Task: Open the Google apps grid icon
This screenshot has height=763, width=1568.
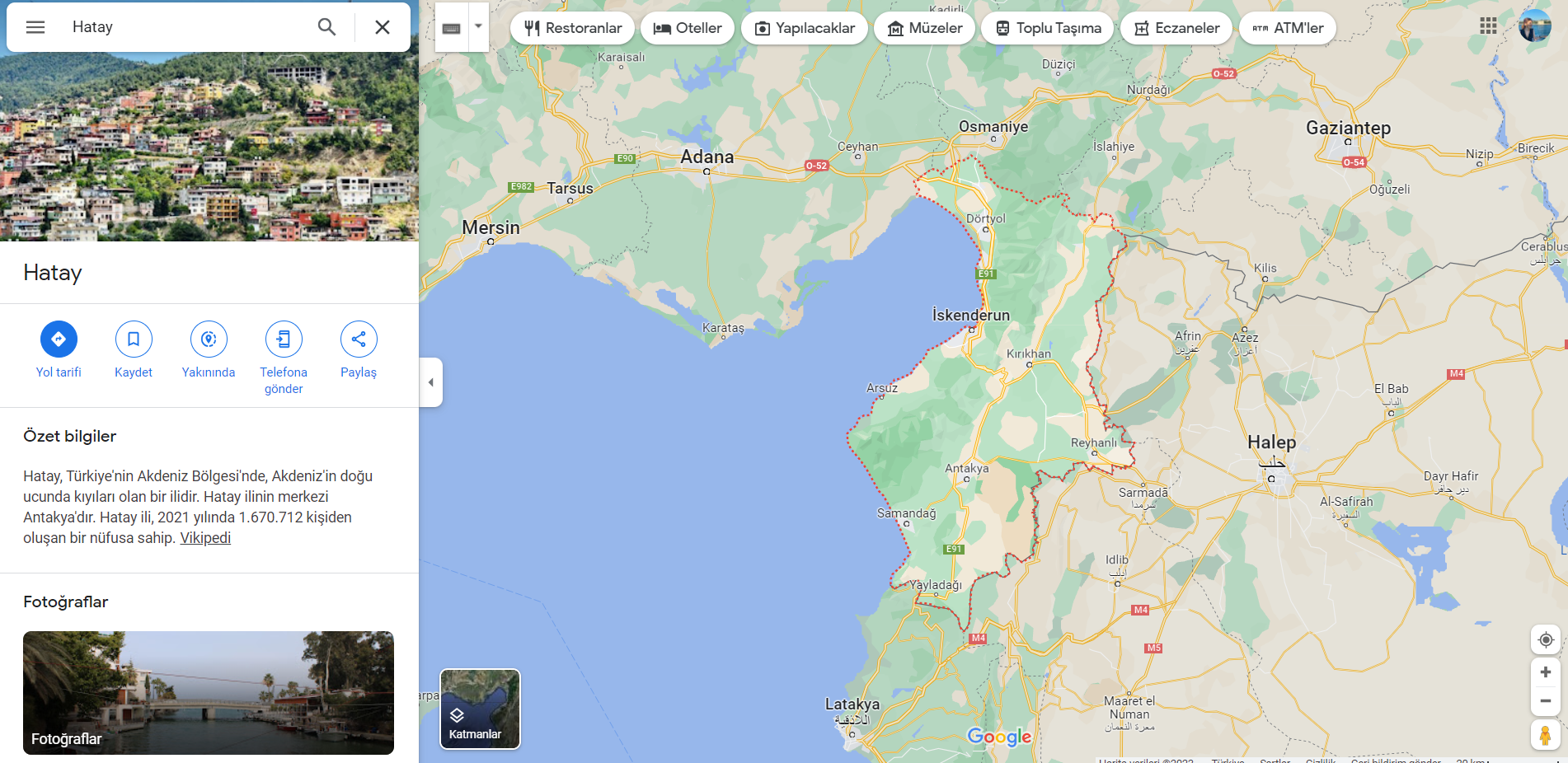Action: point(1489,26)
